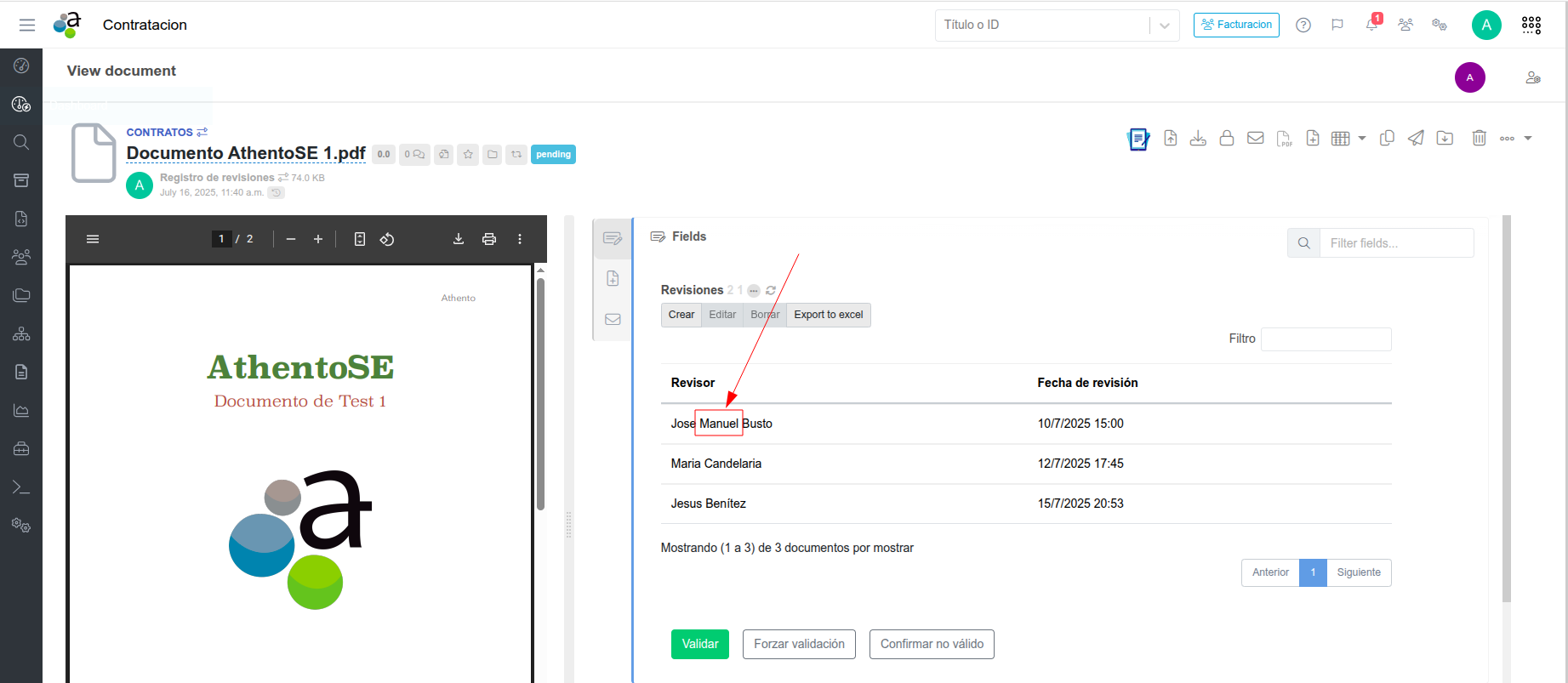Image resolution: width=1568 pixels, height=683 pixels.
Task: Click into the Filter fields search box
Action: point(1395,243)
